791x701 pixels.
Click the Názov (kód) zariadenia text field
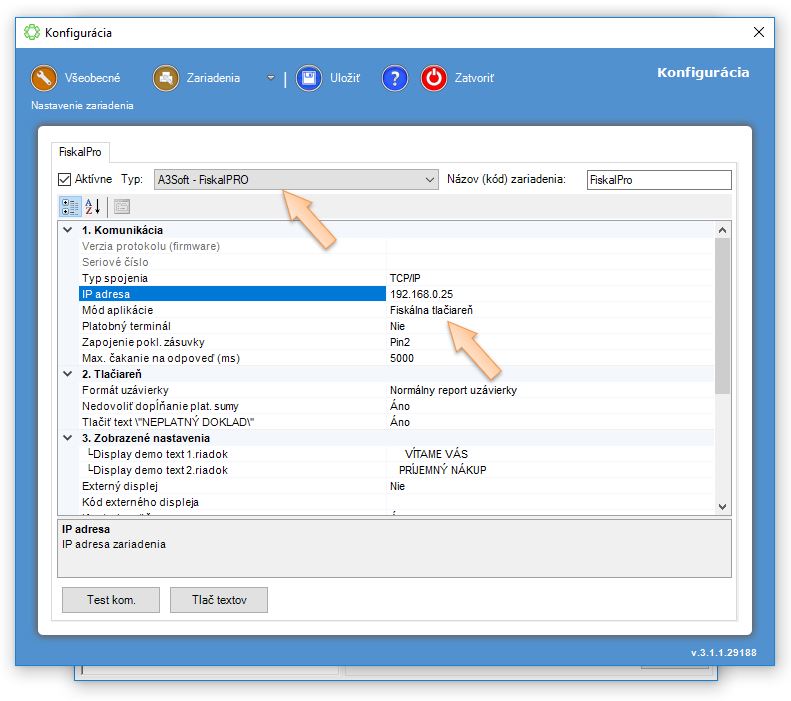(658, 180)
